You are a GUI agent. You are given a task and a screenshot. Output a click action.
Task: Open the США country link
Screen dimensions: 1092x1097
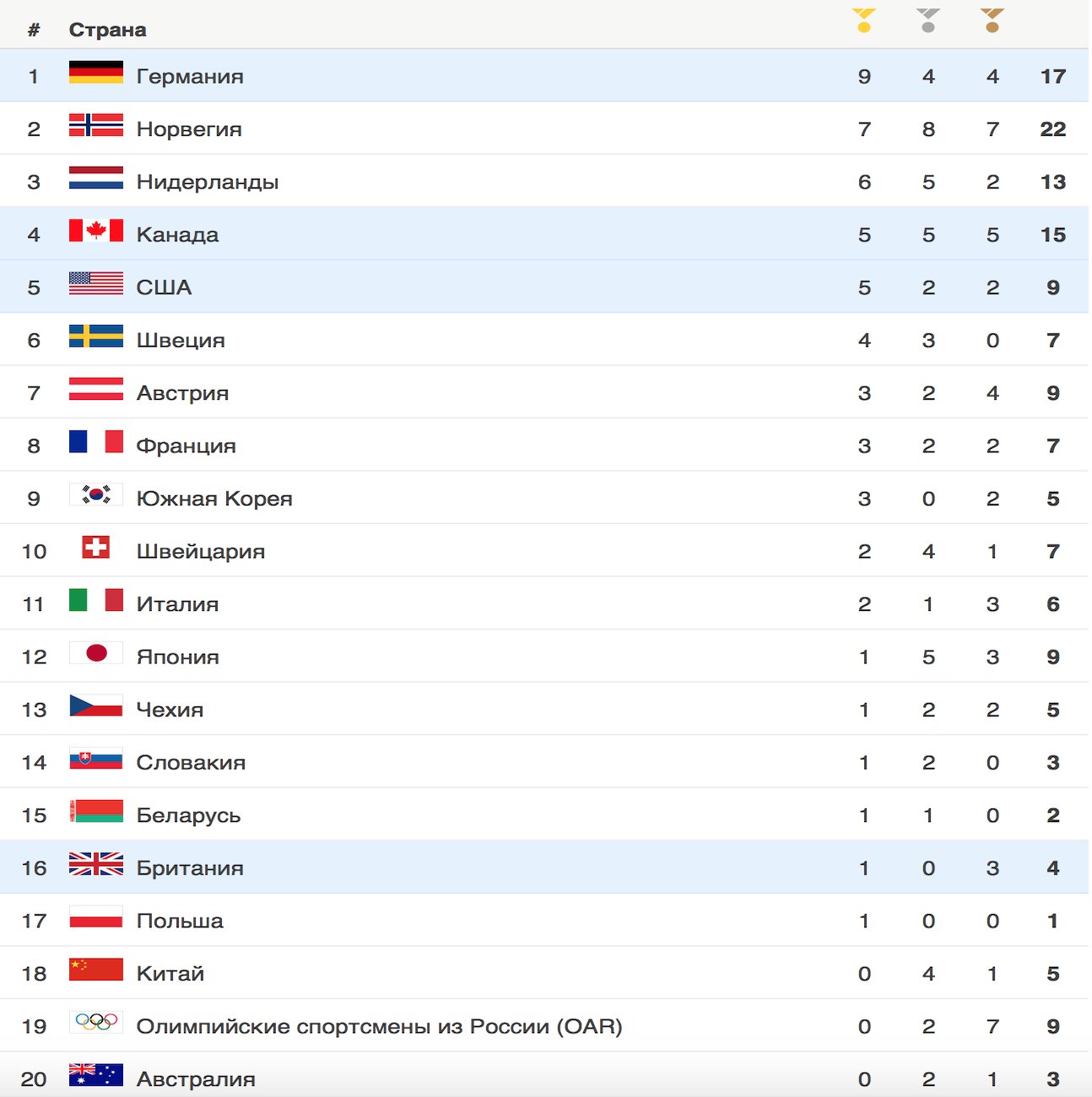pos(164,287)
